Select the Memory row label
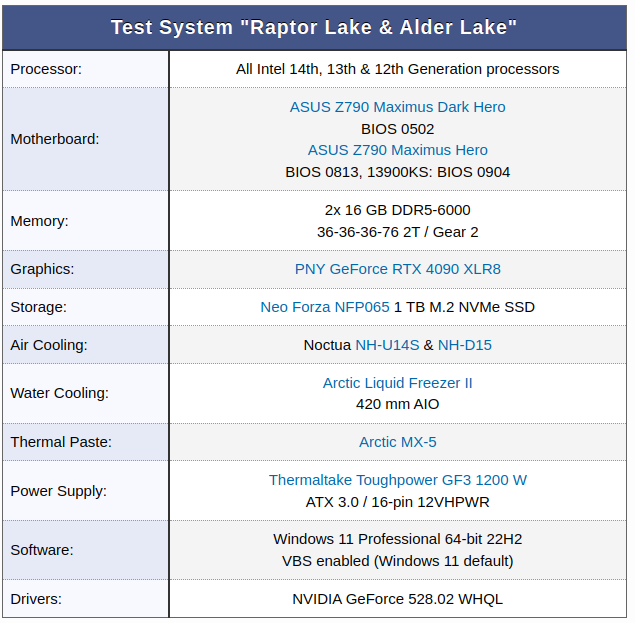The width and height of the screenshot is (635, 623). 39,222
